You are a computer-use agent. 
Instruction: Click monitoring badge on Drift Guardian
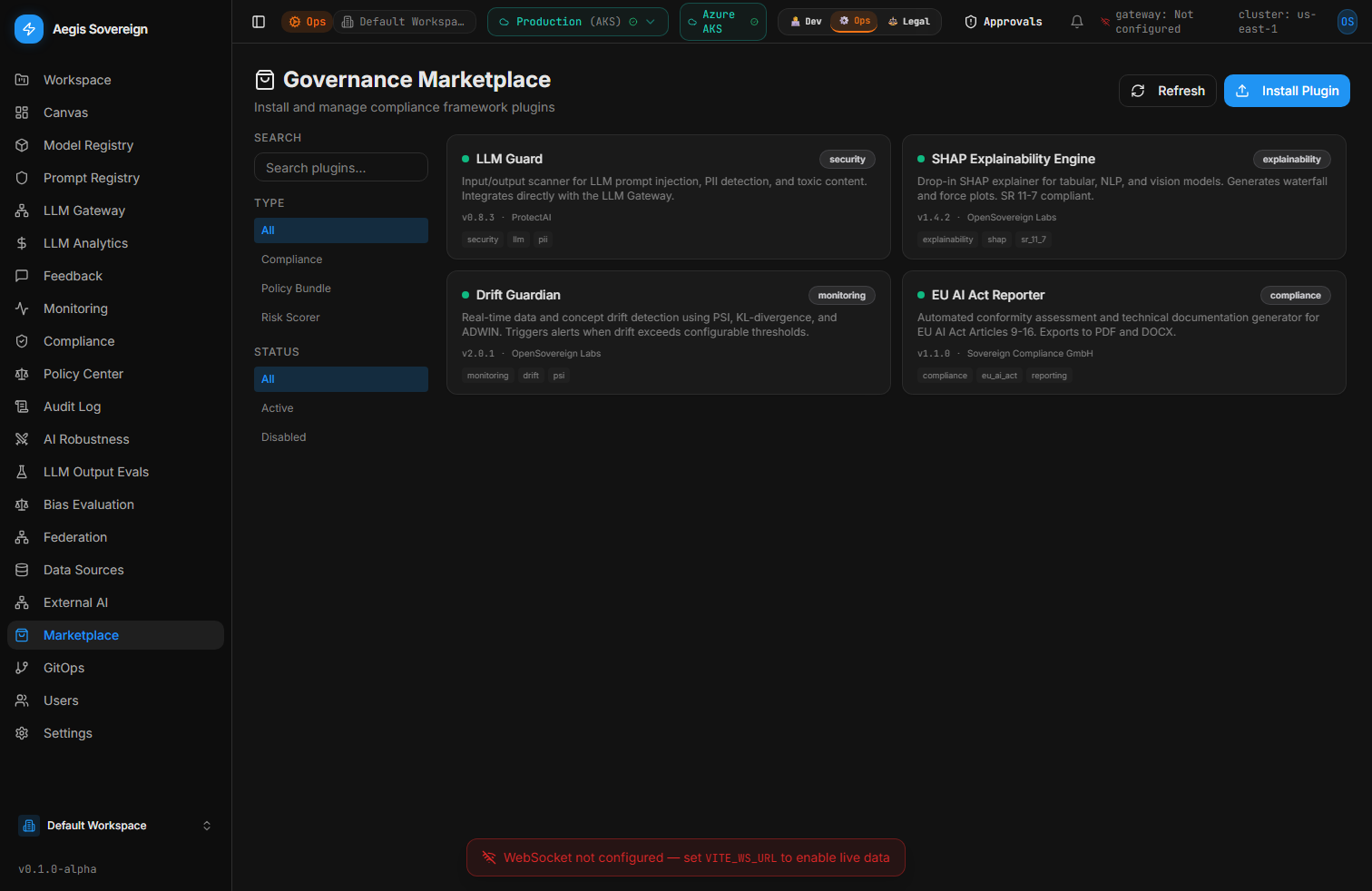coord(842,296)
